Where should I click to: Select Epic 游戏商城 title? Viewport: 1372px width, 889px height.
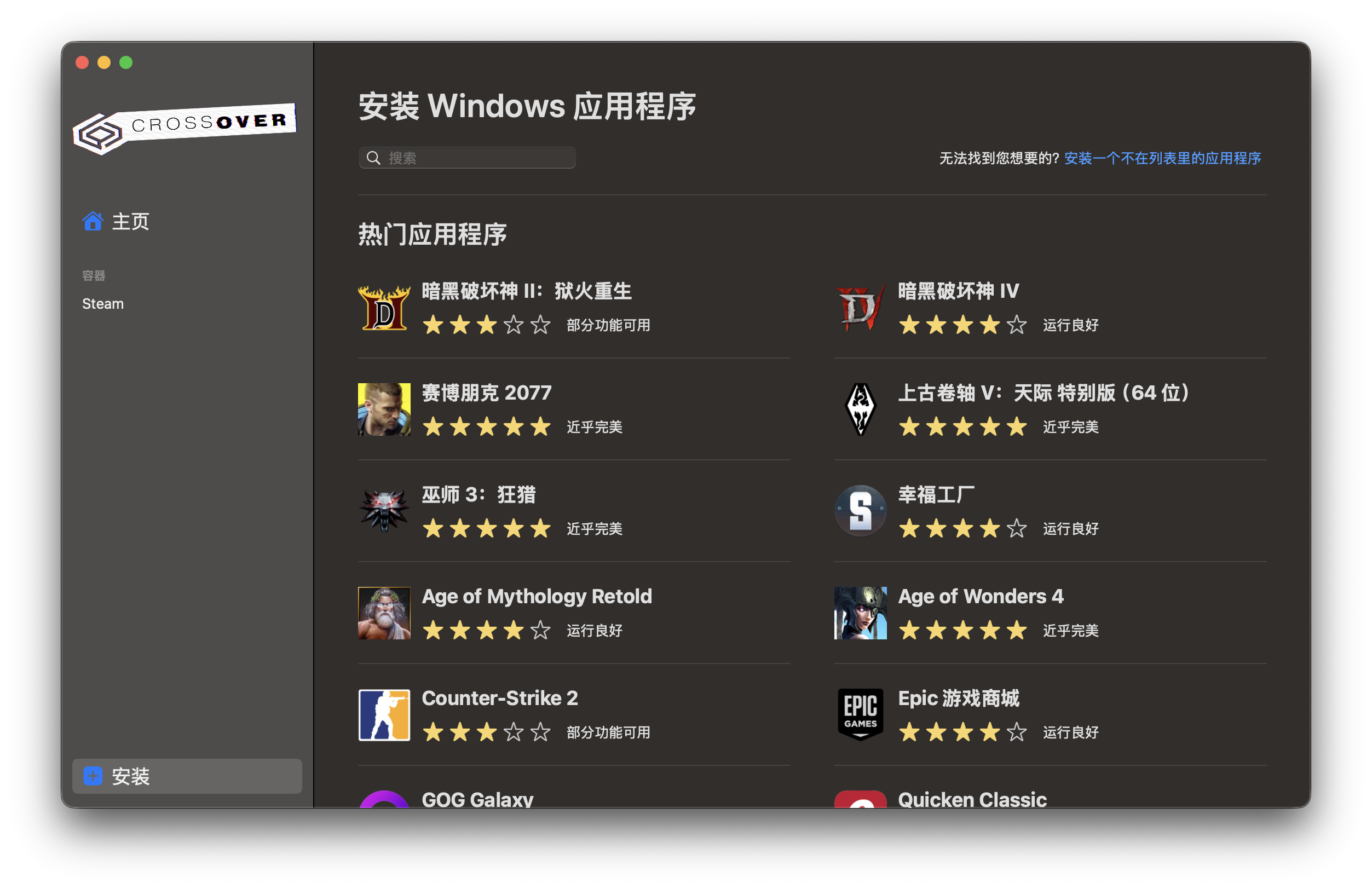click(959, 698)
